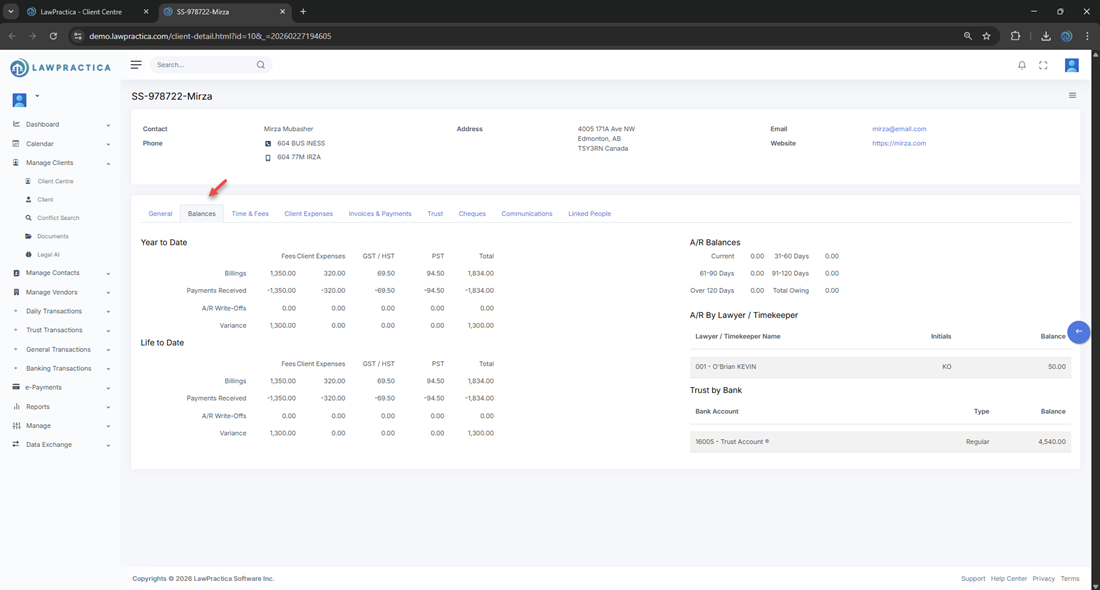Viewport: 1100px width, 590px height.
Task: Click the magnifier icon in search box
Action: (260, 65)
